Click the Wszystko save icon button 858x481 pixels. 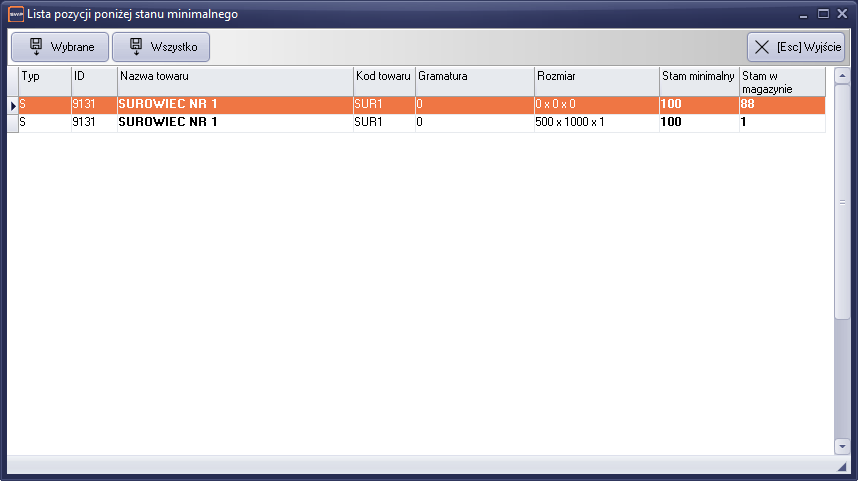tap(161, 47)
